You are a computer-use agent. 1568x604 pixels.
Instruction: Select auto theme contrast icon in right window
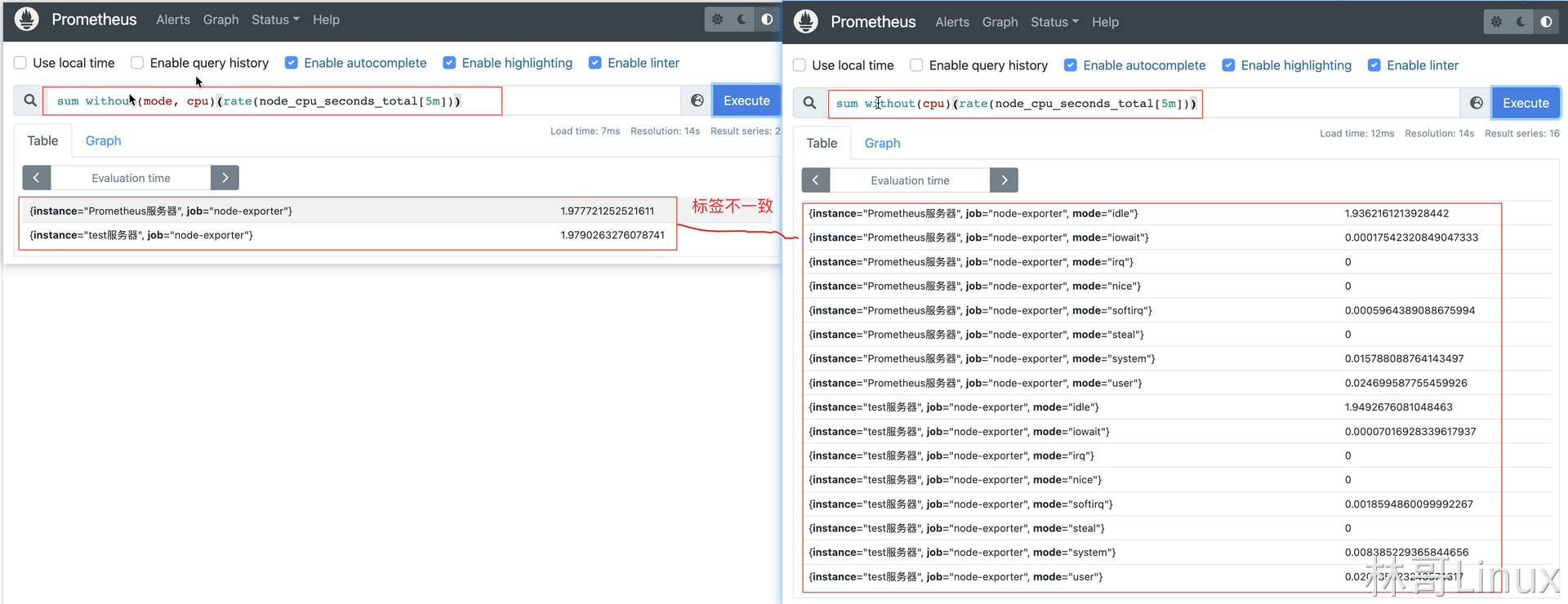(x=1546, y=22)
